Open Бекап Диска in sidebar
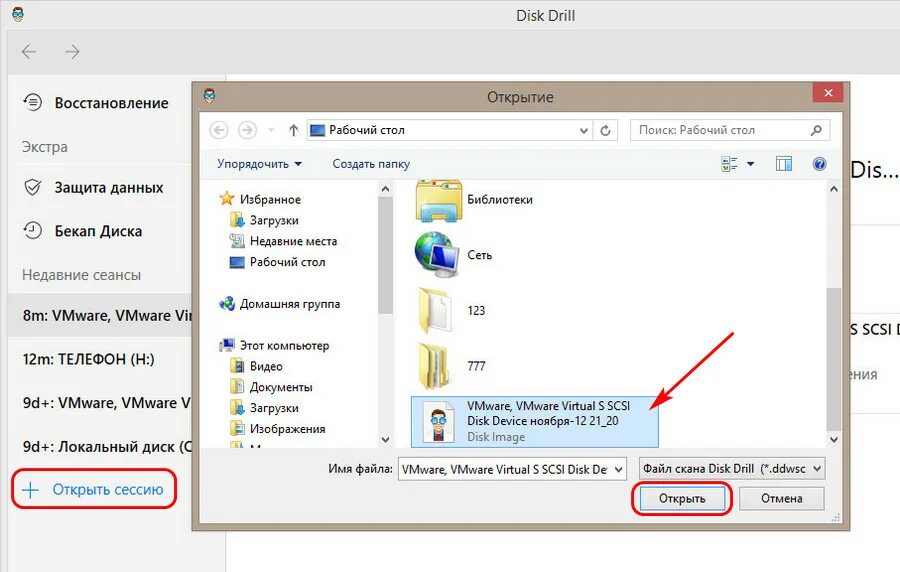This screenshot has width=900, height=572. click(x=100, y=231)
